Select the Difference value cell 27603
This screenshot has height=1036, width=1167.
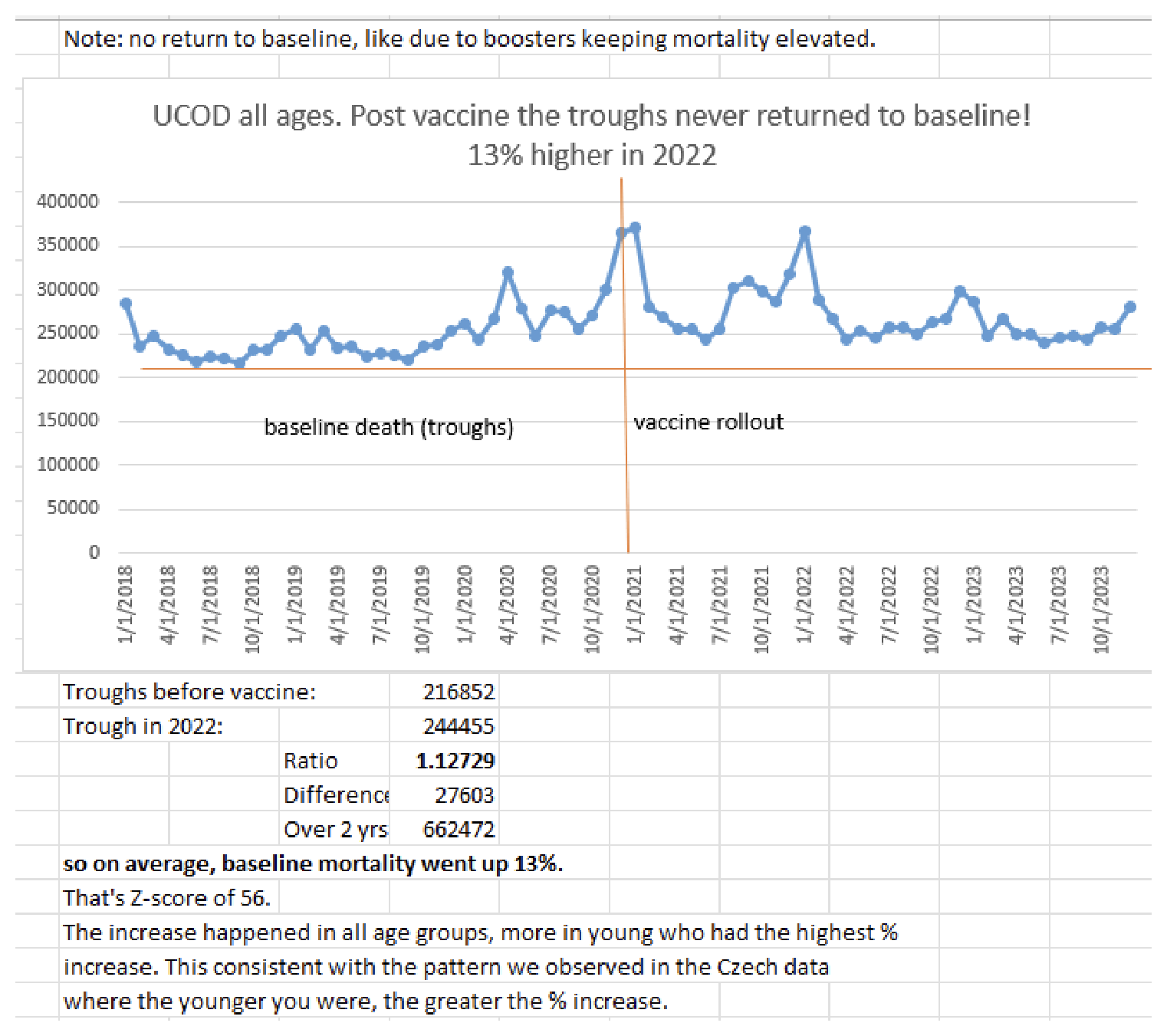(464, 795)
